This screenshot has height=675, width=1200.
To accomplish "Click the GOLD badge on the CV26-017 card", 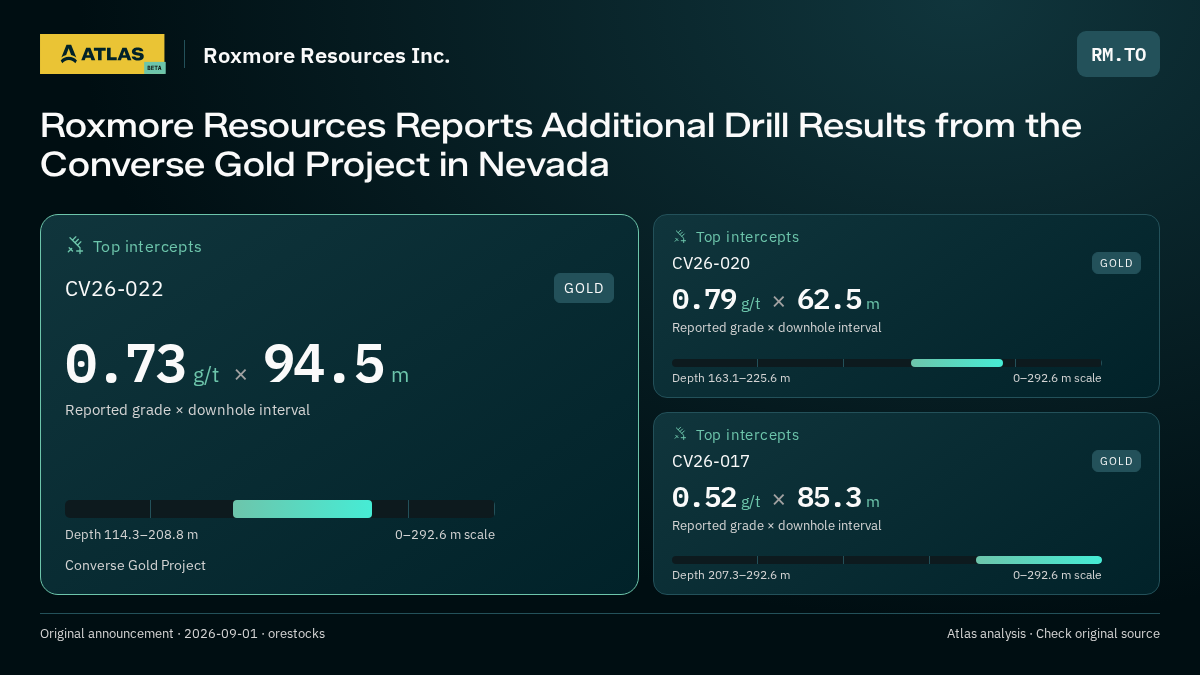I will point(1116,461).
